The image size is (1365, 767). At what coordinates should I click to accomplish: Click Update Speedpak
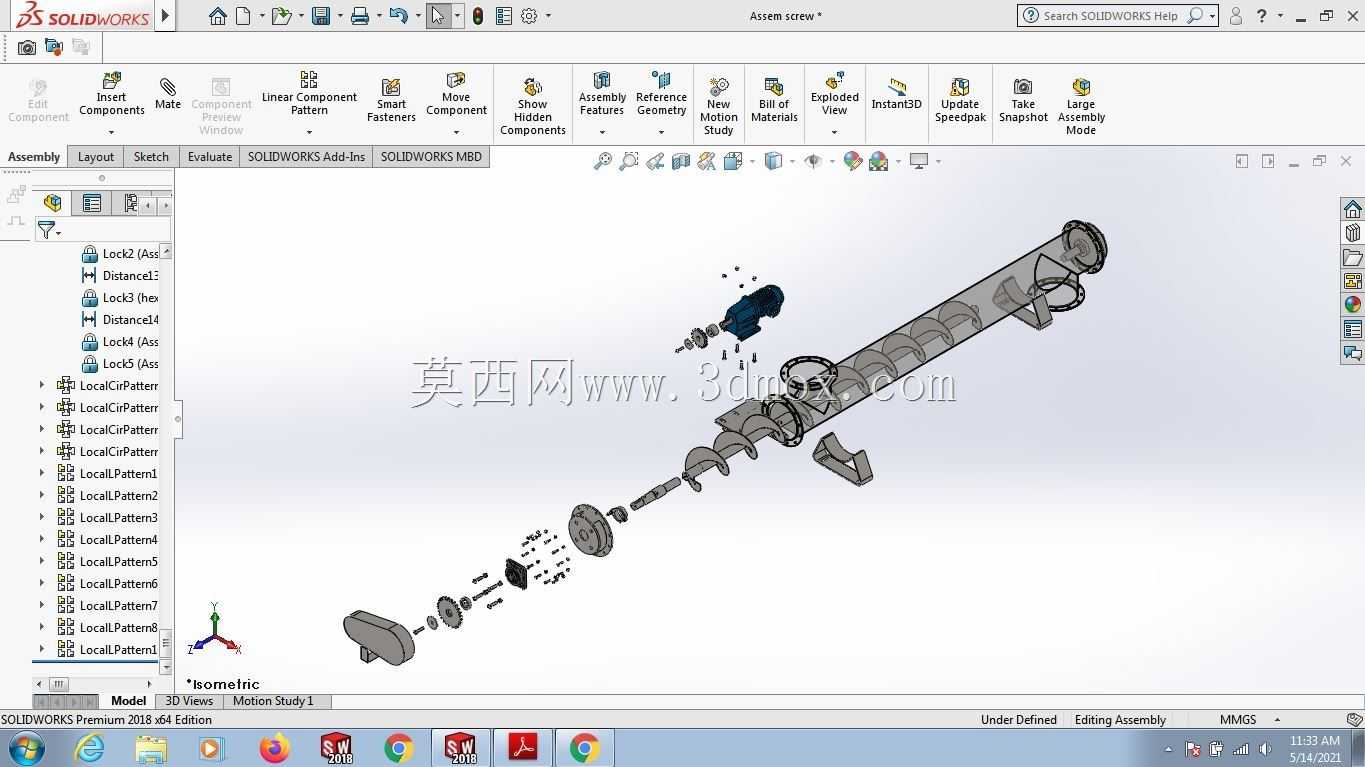coord(960,101)
